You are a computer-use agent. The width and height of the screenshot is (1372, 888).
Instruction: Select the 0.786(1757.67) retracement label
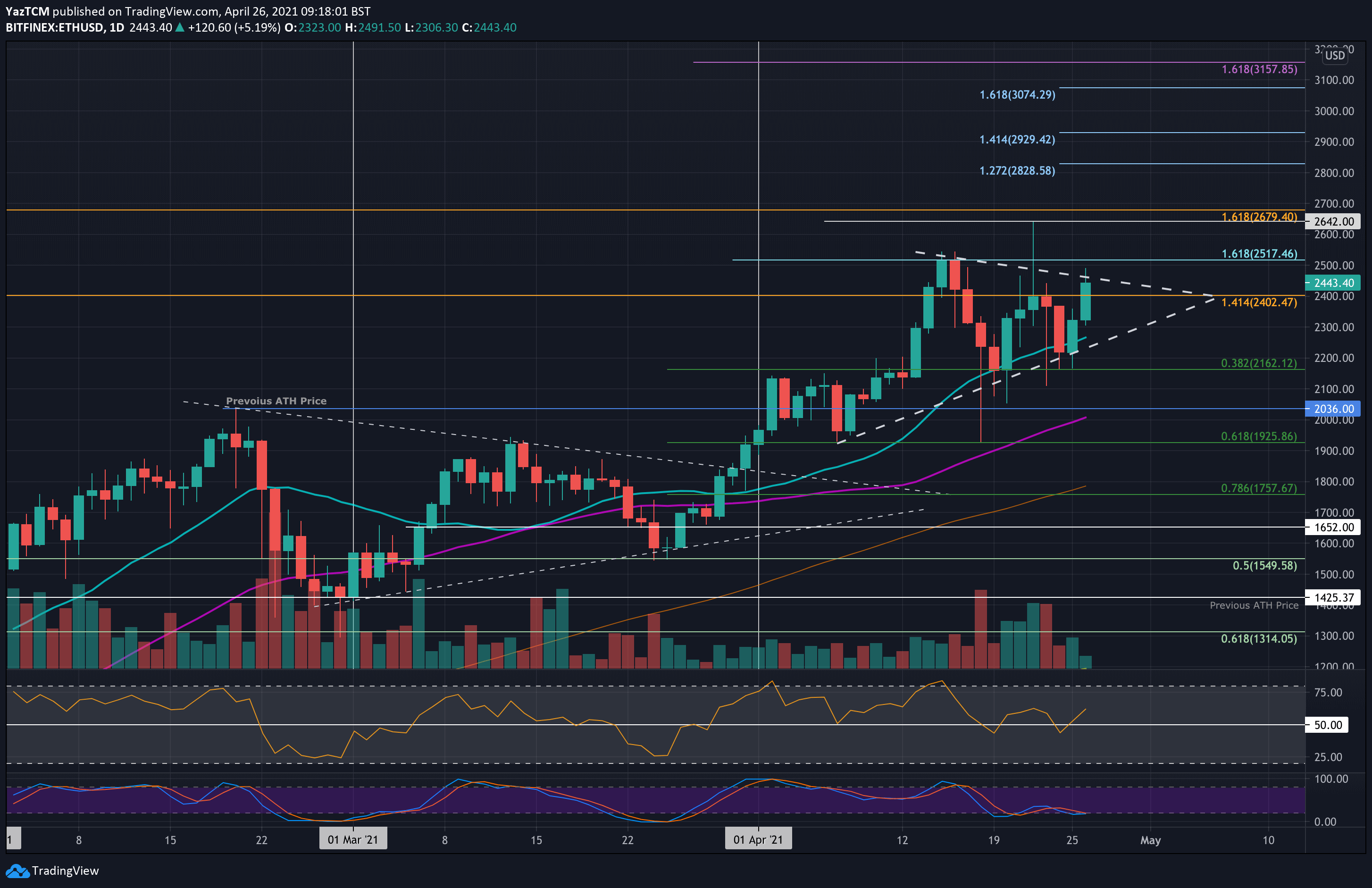1259,488
